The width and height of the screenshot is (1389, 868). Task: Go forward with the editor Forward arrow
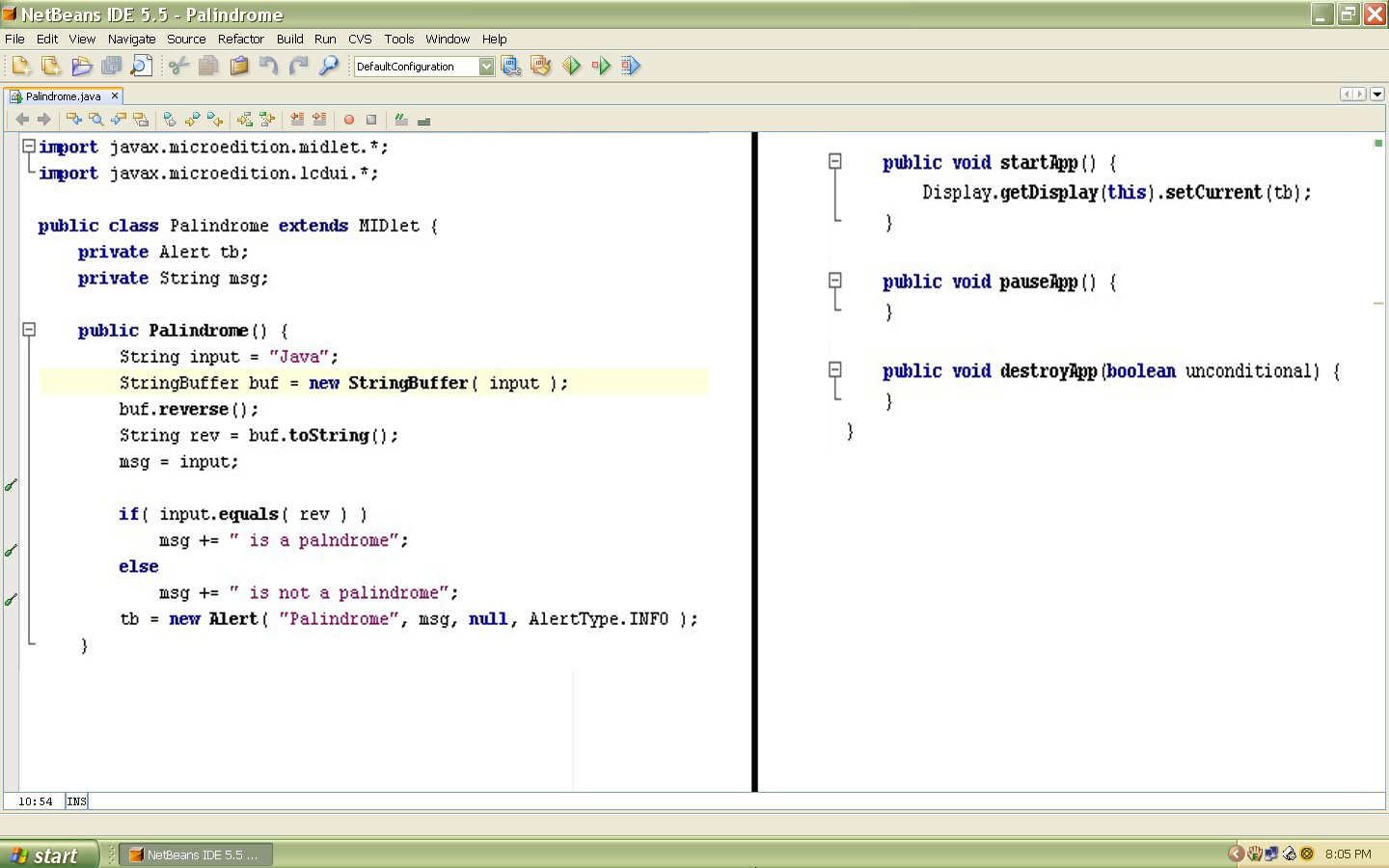point(43,120)
